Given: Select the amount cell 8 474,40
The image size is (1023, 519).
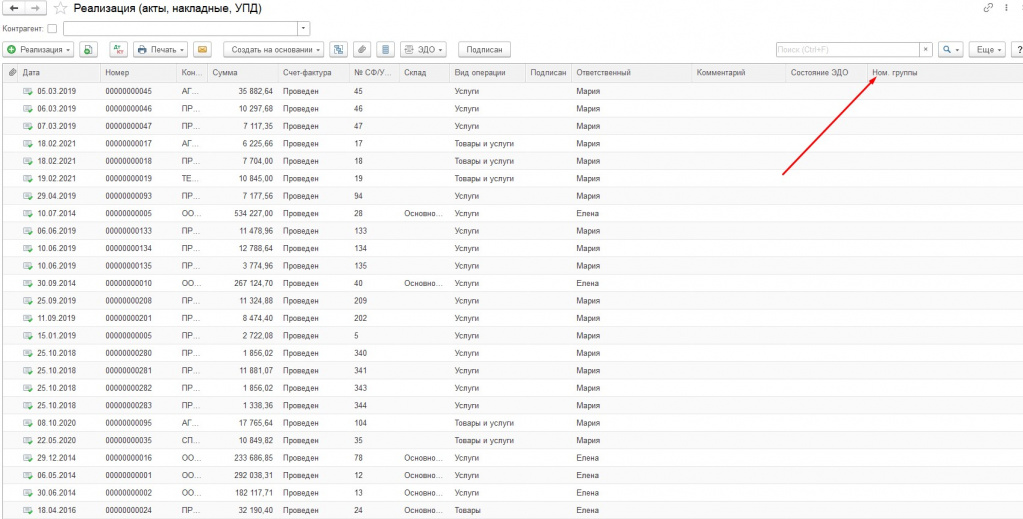Looking at the screenshot, I should tap(256, 318).
